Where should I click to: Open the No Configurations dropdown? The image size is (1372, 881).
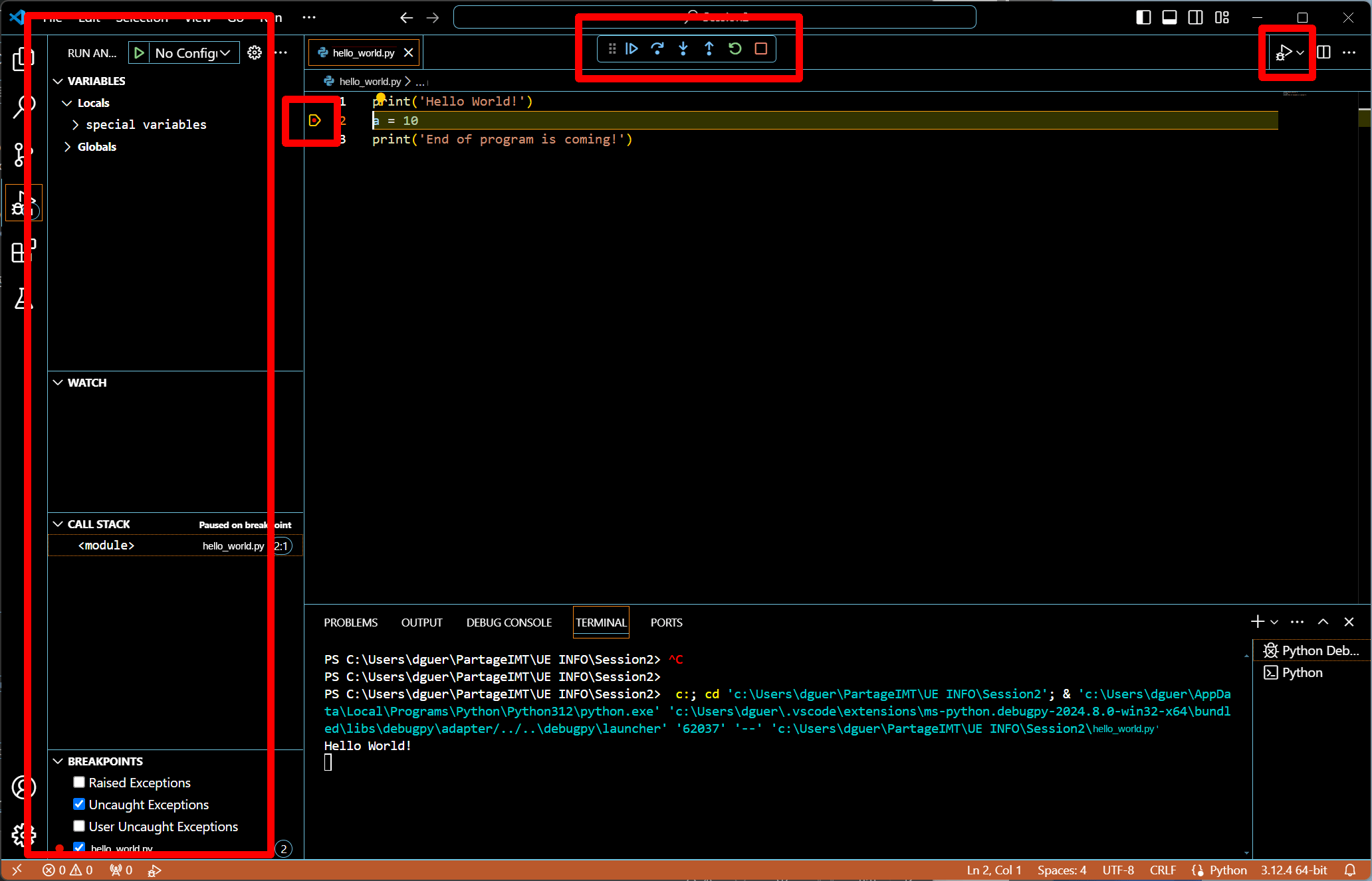tap(192, 52)
